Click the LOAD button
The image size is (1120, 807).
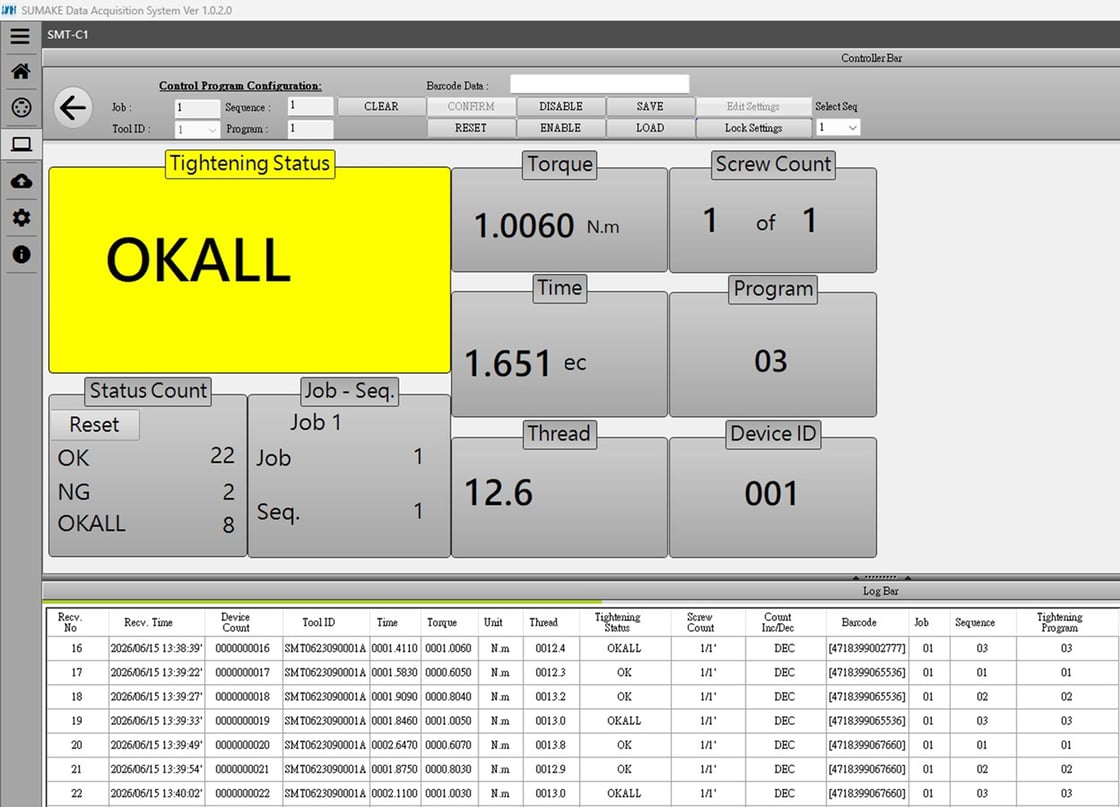click(x=650, y=128)
